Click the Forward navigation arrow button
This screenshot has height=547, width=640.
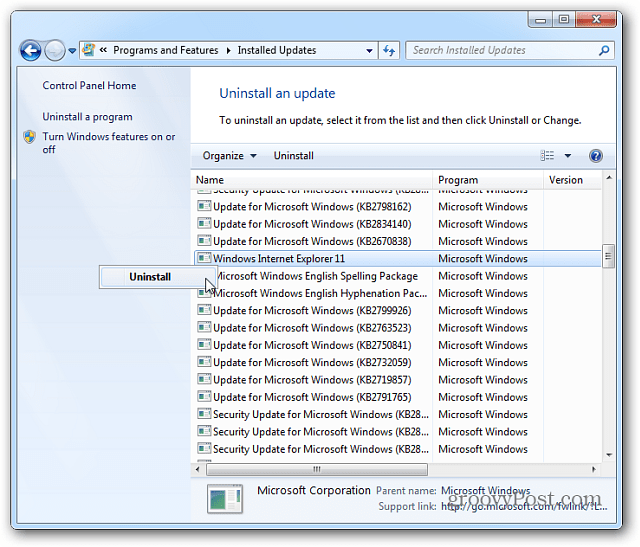tap(54, 51)
